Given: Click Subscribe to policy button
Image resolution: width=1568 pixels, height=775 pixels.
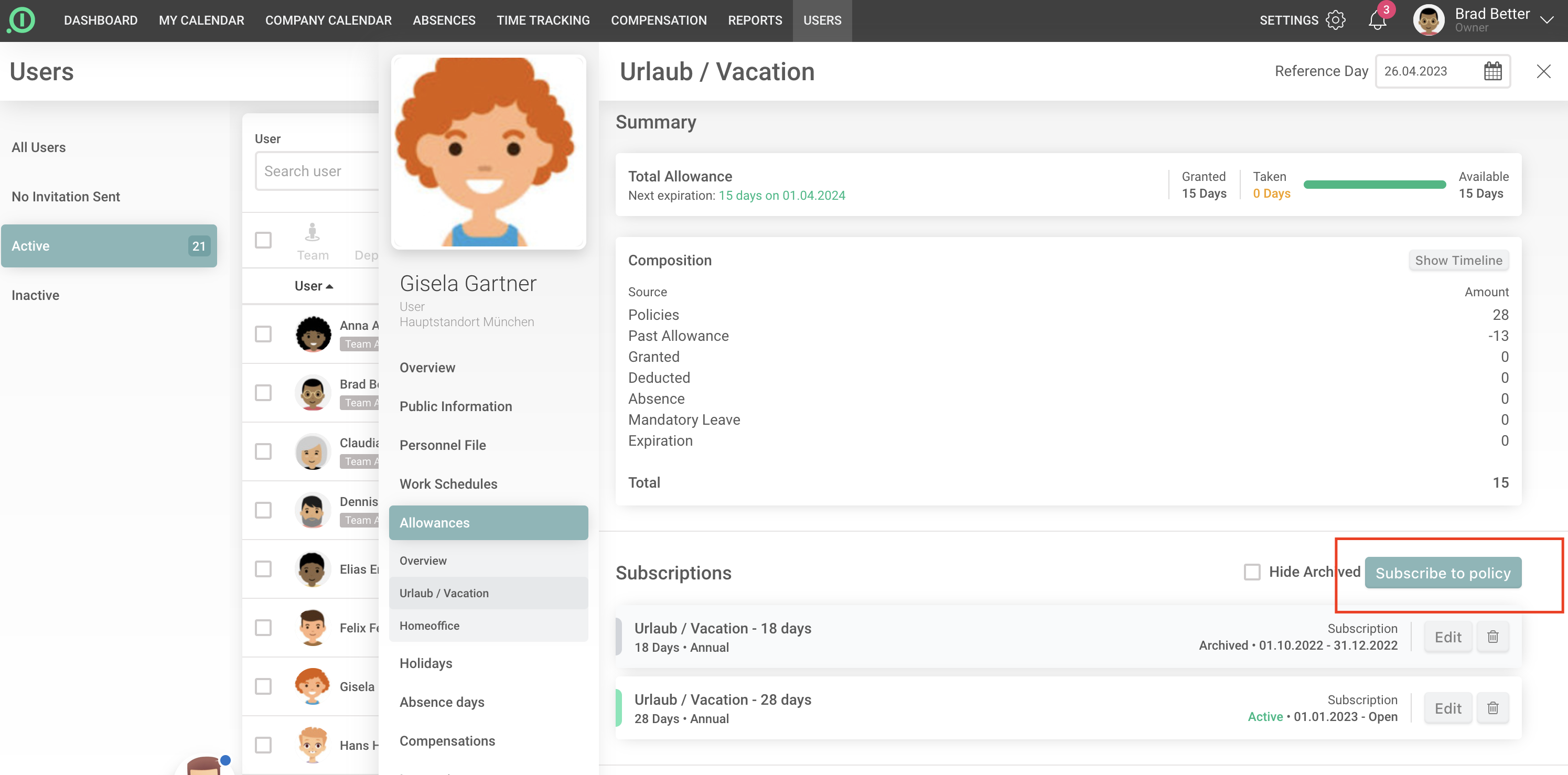Looking at the screenshot, I should pyautogui.click(x=1443, y=573).
